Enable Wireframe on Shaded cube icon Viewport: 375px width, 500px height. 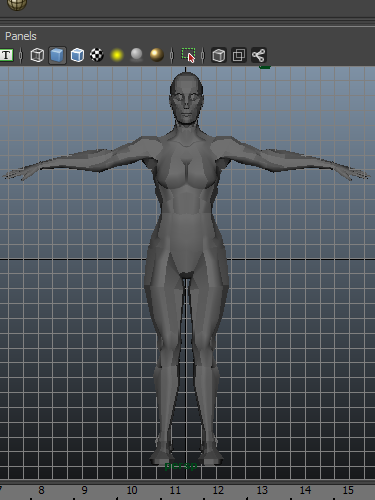click(77, 55)
